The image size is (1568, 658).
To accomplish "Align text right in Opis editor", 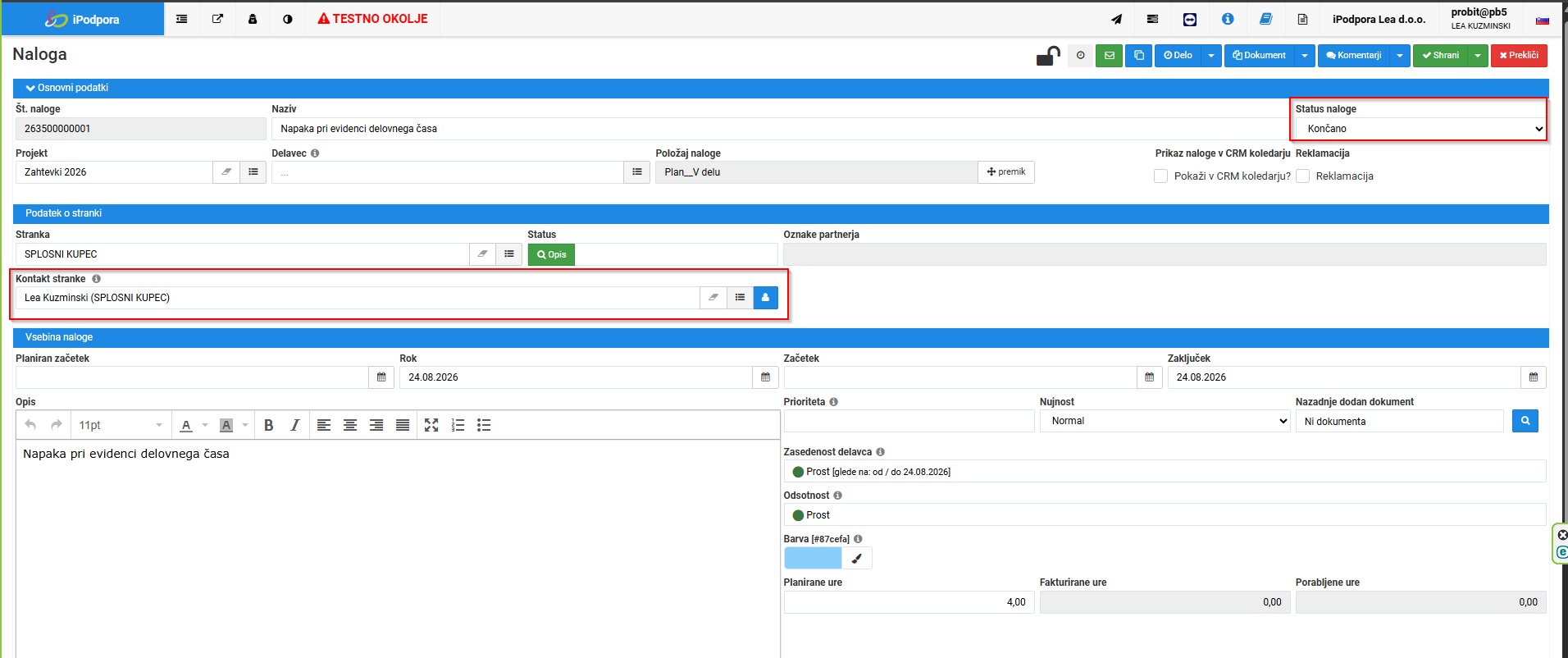I will [376, 425].
